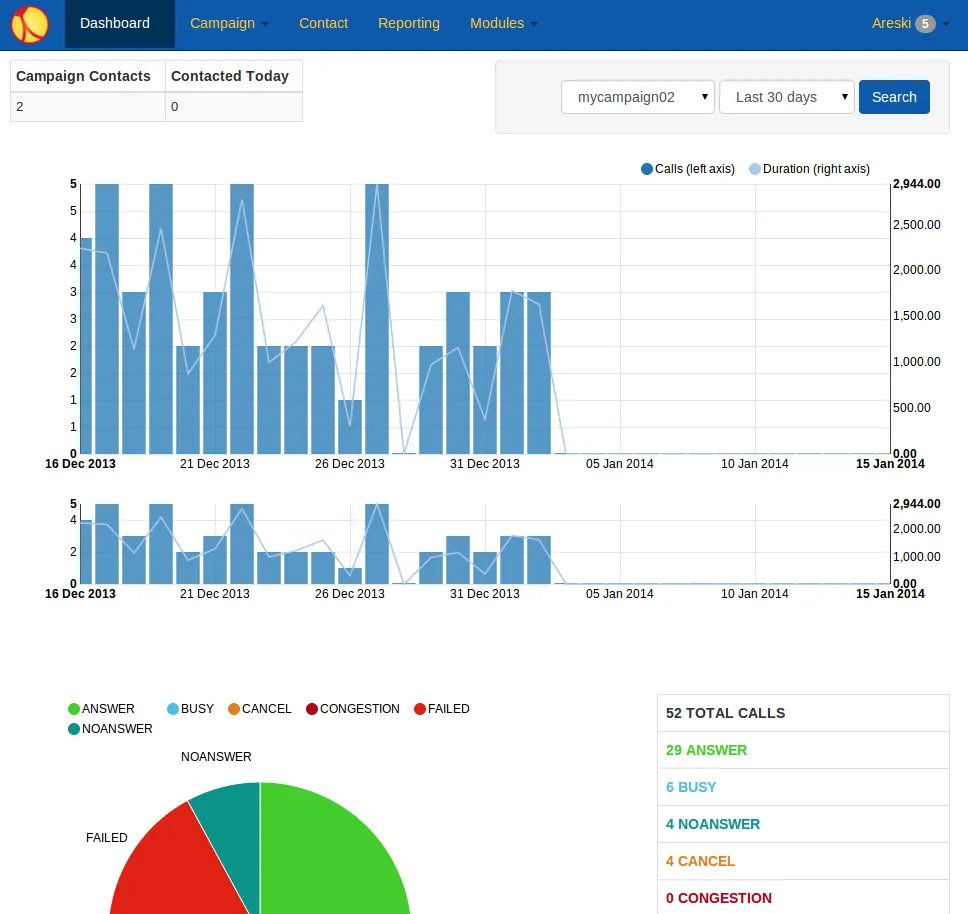Go to the Contact page
Viewport: 968px width, 914px height.
(x=323, y=23)
